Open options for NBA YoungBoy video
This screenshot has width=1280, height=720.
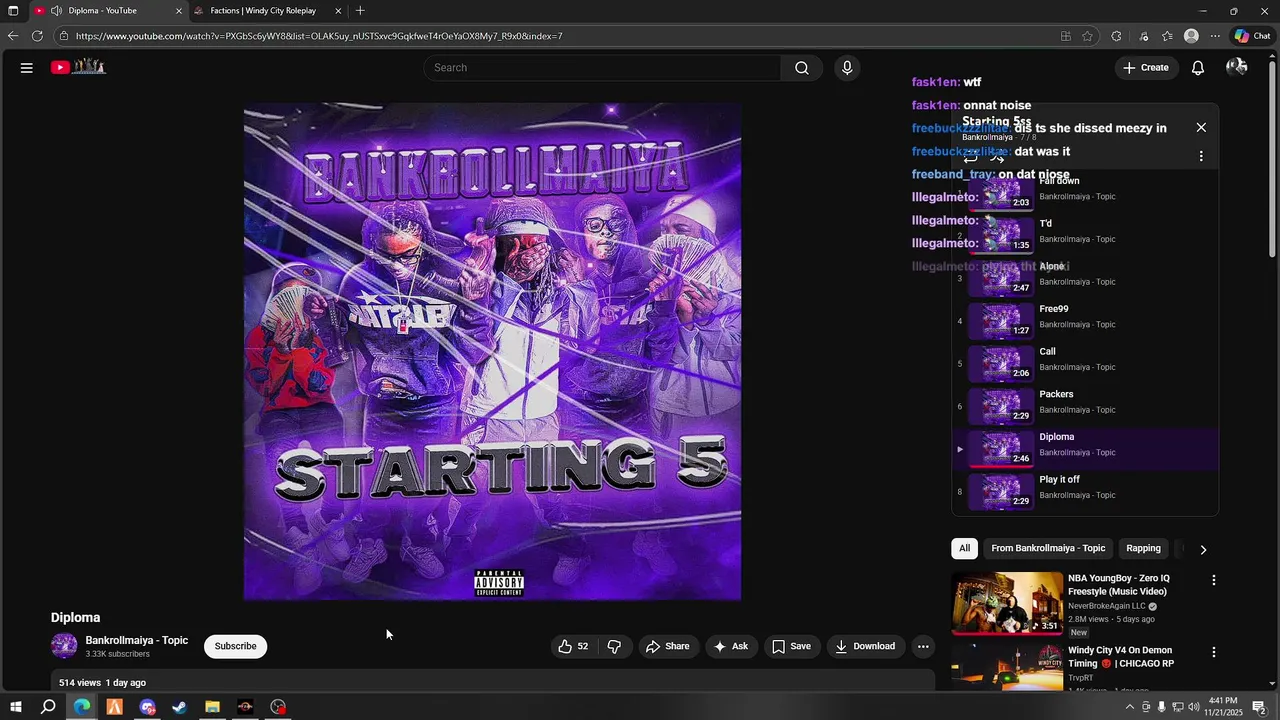[x=1214, y=580]
